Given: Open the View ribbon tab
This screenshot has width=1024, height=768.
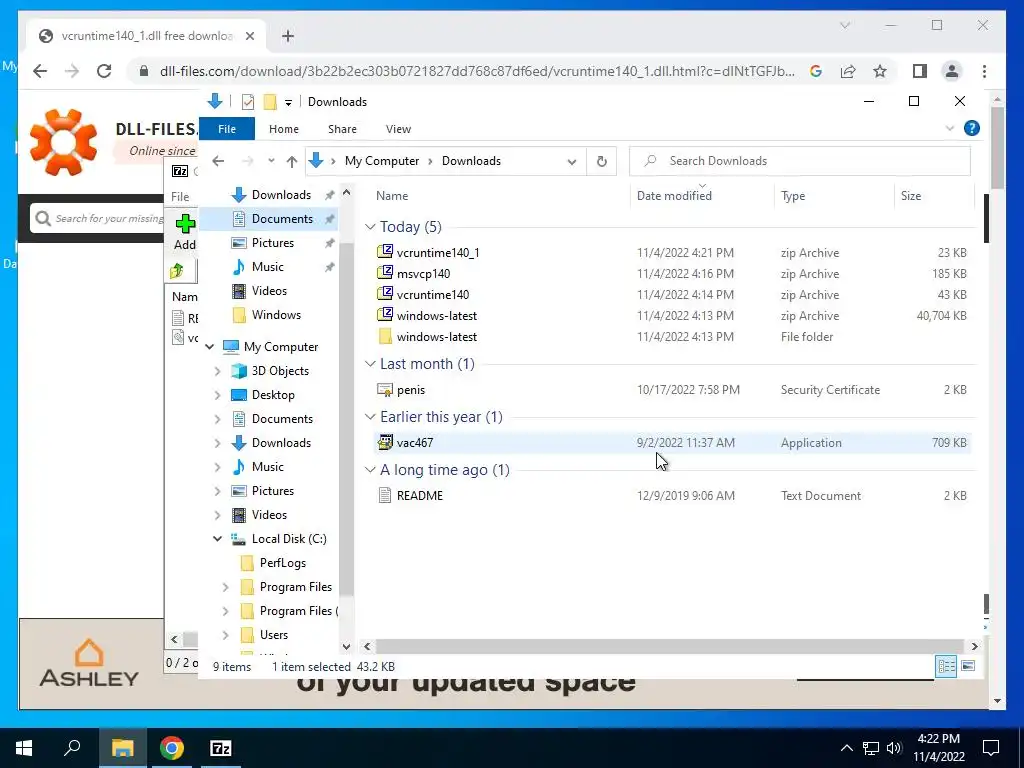Looking at the screenshot, I should [398, 129].
